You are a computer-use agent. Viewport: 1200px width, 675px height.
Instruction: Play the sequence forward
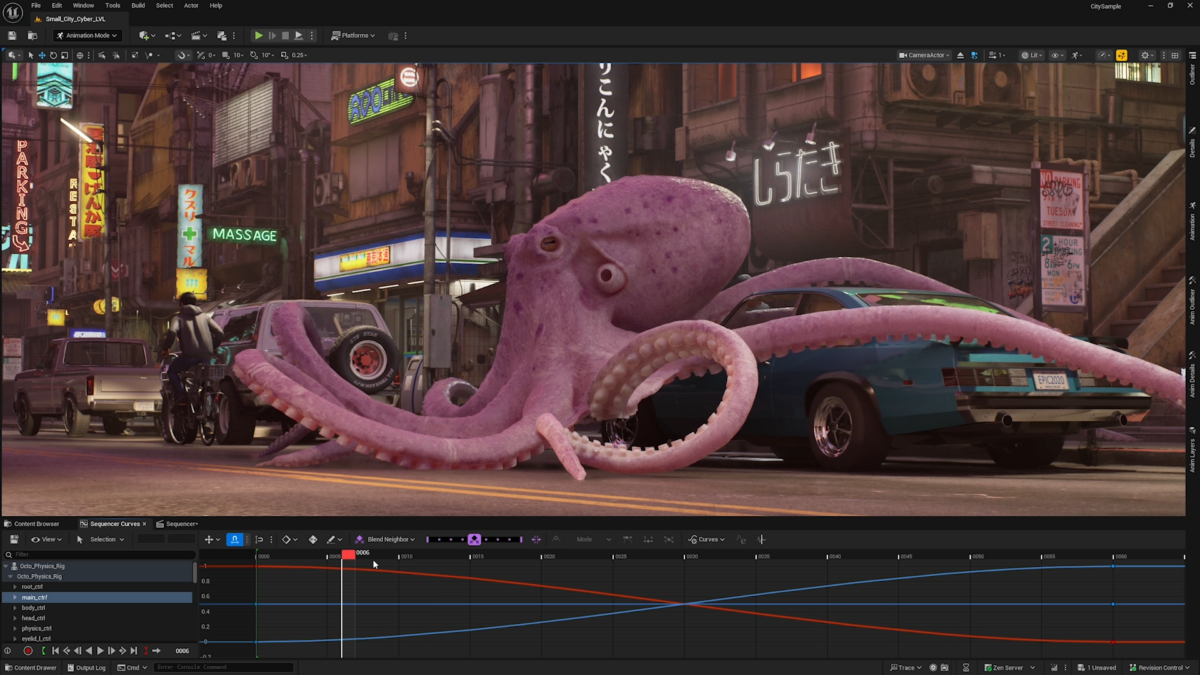click(x=100, y=651)
